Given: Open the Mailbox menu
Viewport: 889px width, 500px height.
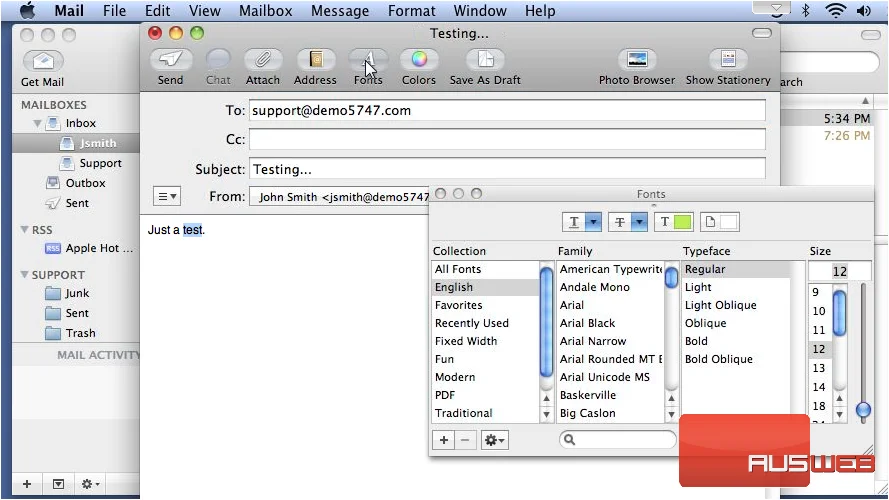Looking at the screenshot, I should 265,11.
